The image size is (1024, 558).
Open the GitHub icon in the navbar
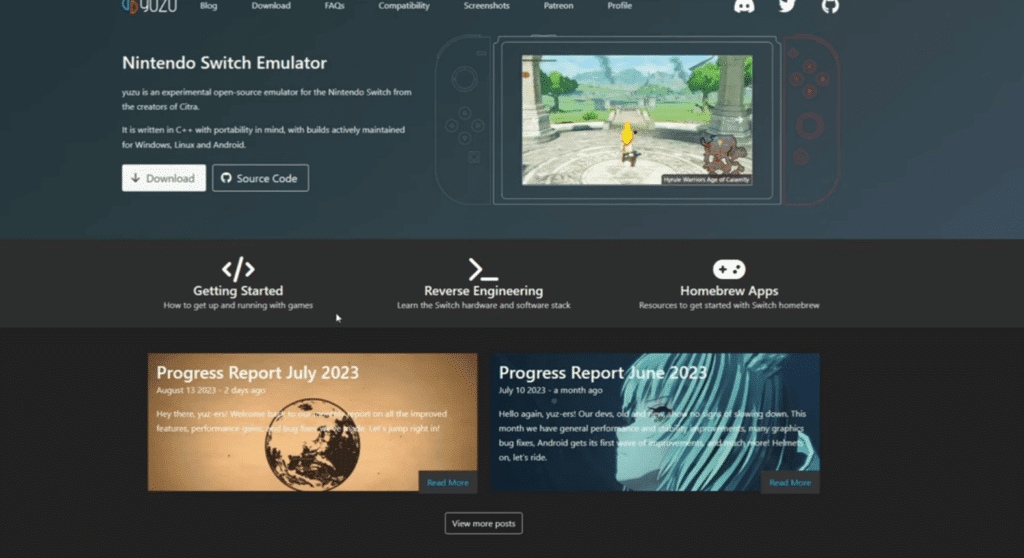(x=829, y=6)
